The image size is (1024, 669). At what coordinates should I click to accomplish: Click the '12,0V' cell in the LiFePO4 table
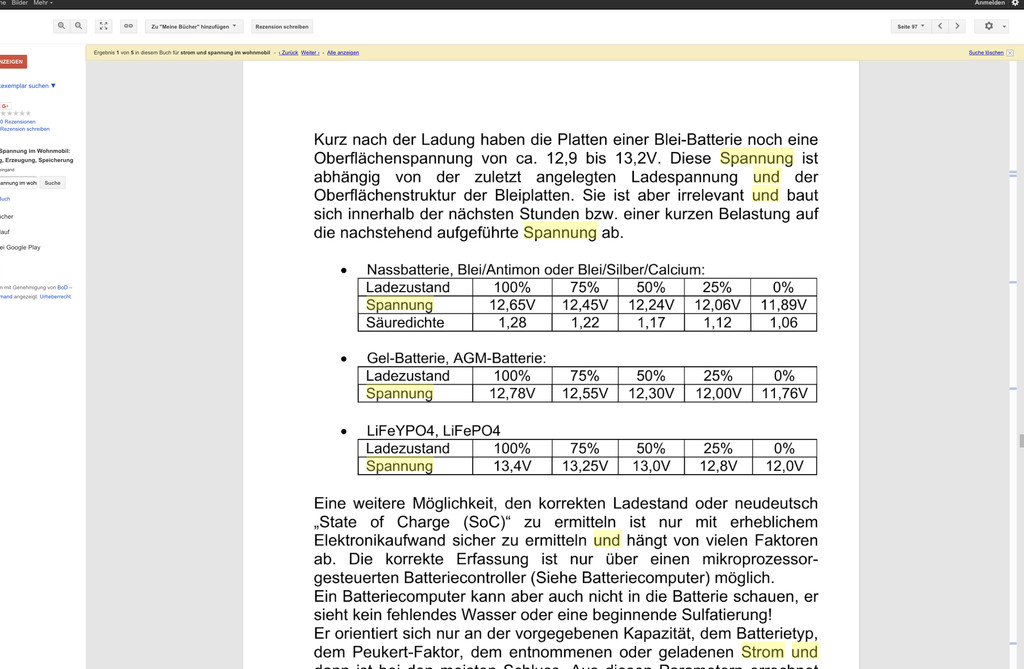coord(784,466)
